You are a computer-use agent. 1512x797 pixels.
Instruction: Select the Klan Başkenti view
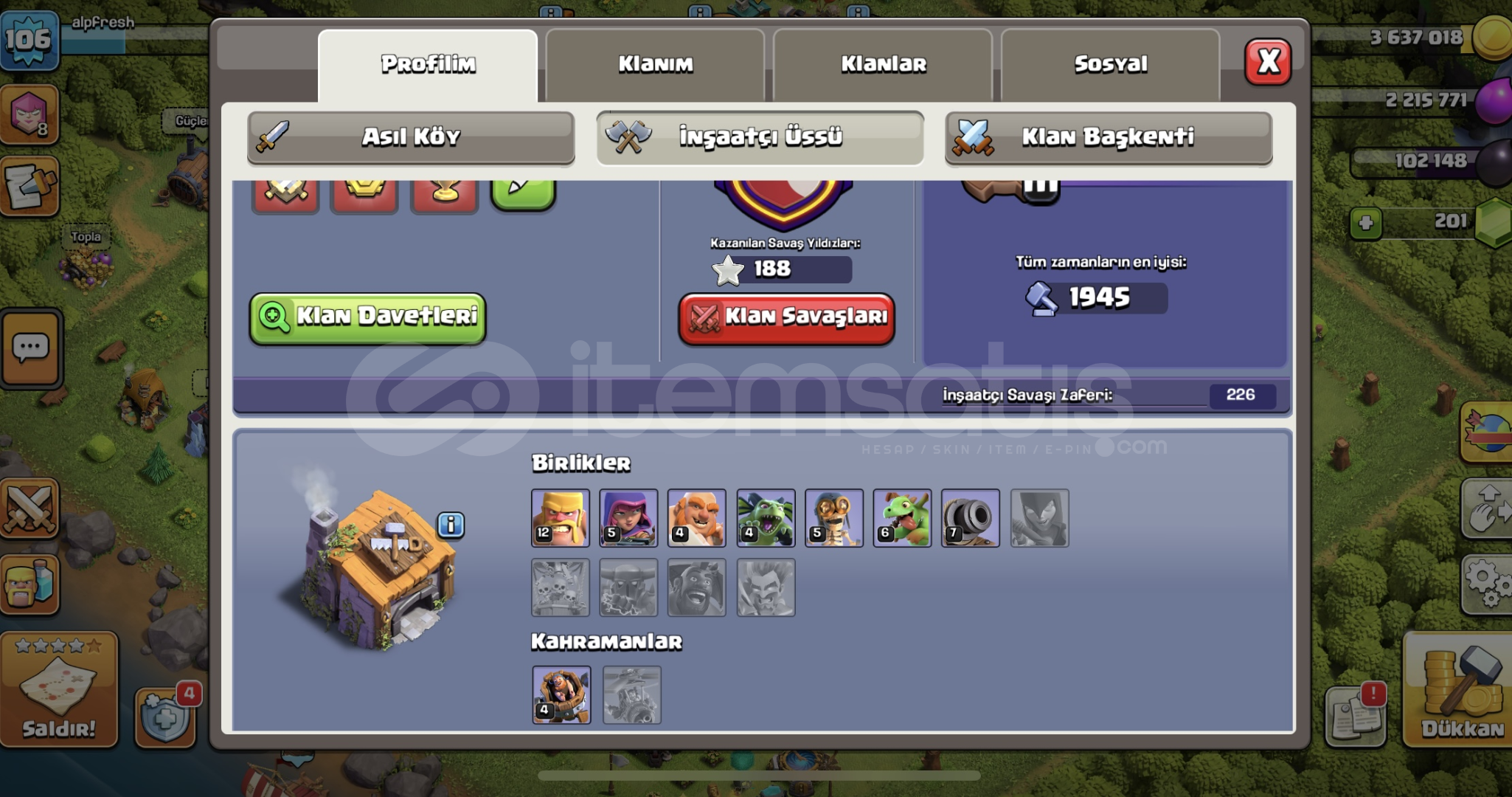point(1109,137)
